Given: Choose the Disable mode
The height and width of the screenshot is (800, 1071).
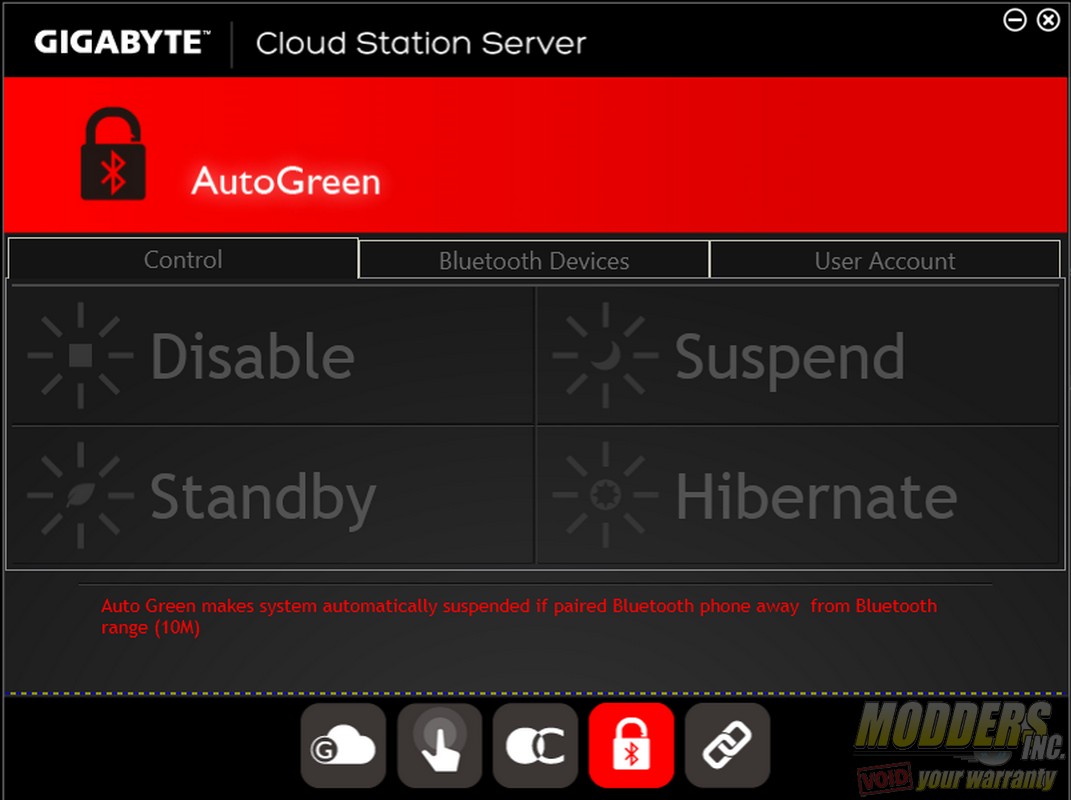Looking at the screenshot, I should point(272,355).
